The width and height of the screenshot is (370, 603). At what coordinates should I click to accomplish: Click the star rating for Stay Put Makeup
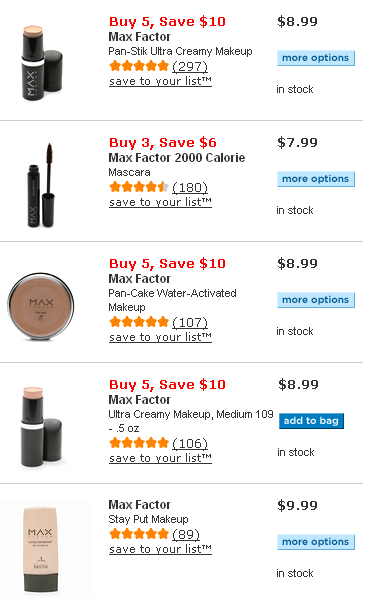click(139, 534)
